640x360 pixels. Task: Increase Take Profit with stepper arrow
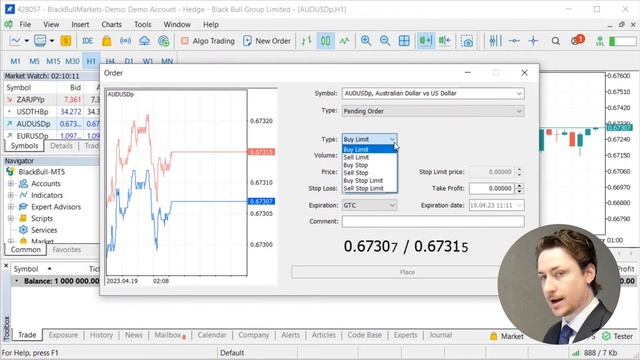519,186
